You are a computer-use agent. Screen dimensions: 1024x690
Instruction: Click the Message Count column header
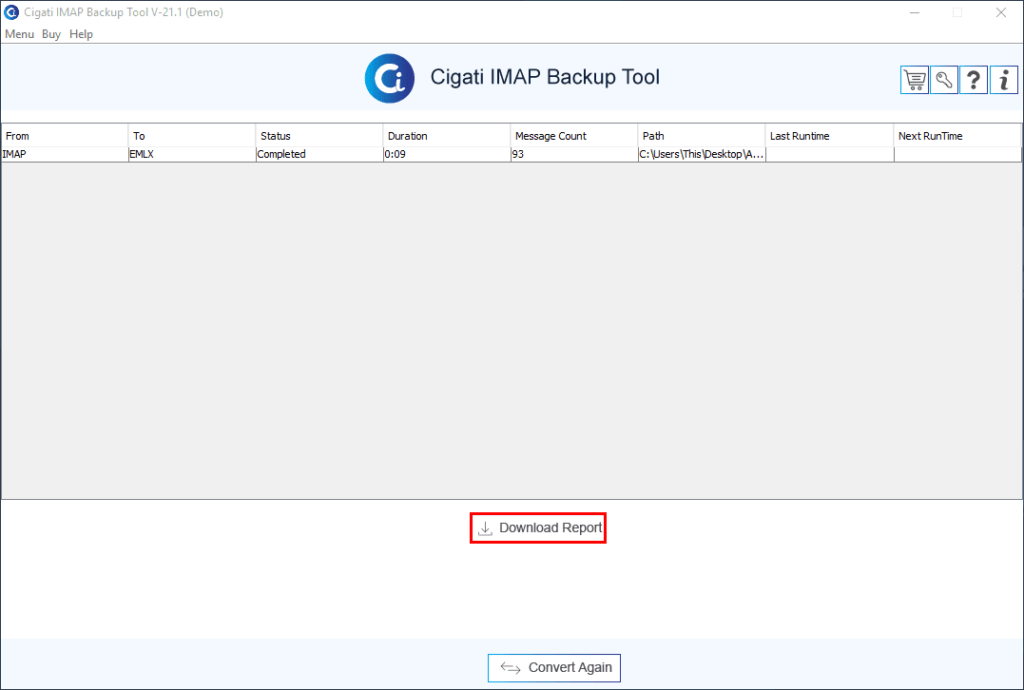574,136
